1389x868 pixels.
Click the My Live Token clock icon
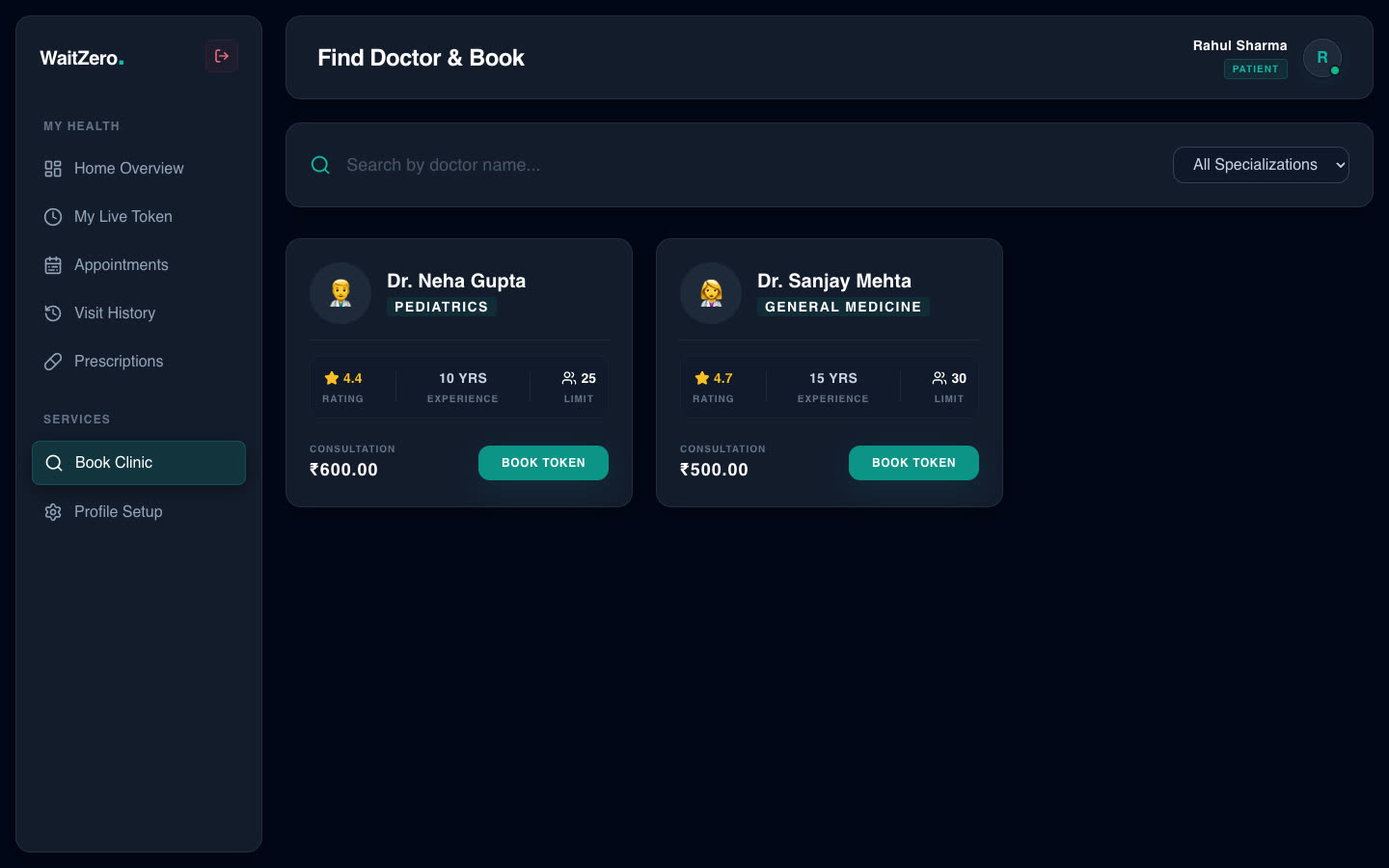(53, 217)
